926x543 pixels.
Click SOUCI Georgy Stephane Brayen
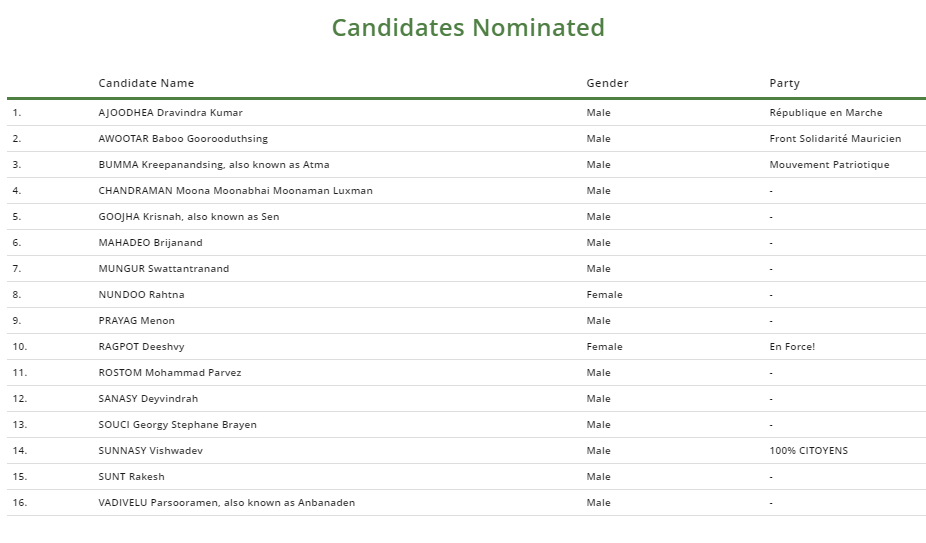(x=177, y=425)
